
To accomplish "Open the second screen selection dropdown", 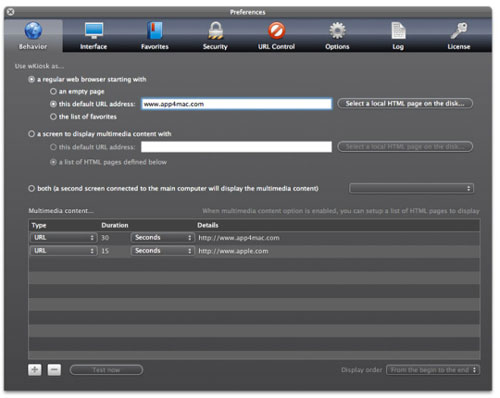I will (411, 188).
